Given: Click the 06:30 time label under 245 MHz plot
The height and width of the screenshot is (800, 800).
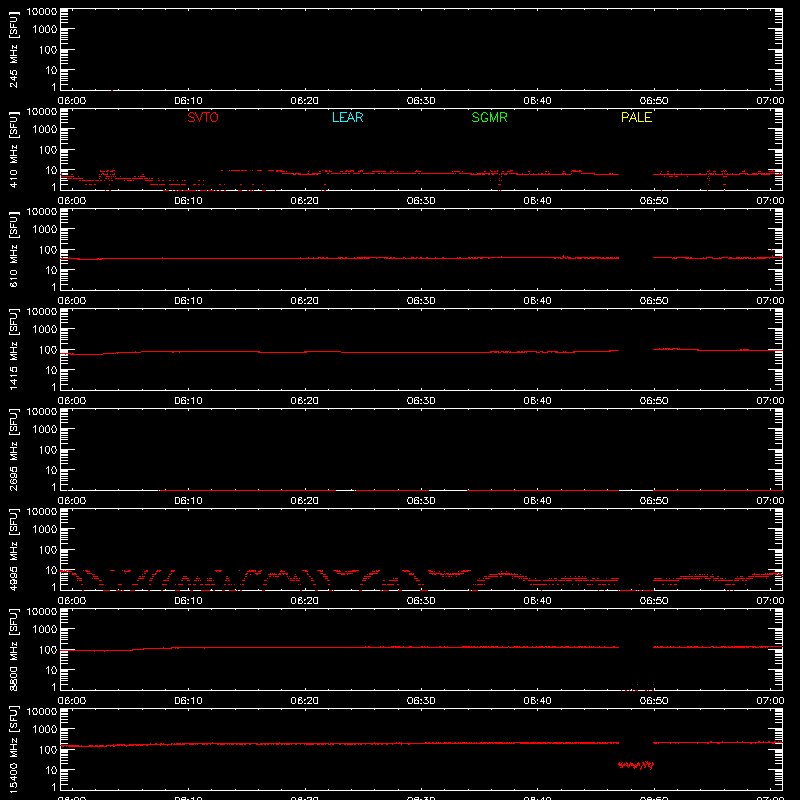Looking at the screenshot, I should [421, 101].
